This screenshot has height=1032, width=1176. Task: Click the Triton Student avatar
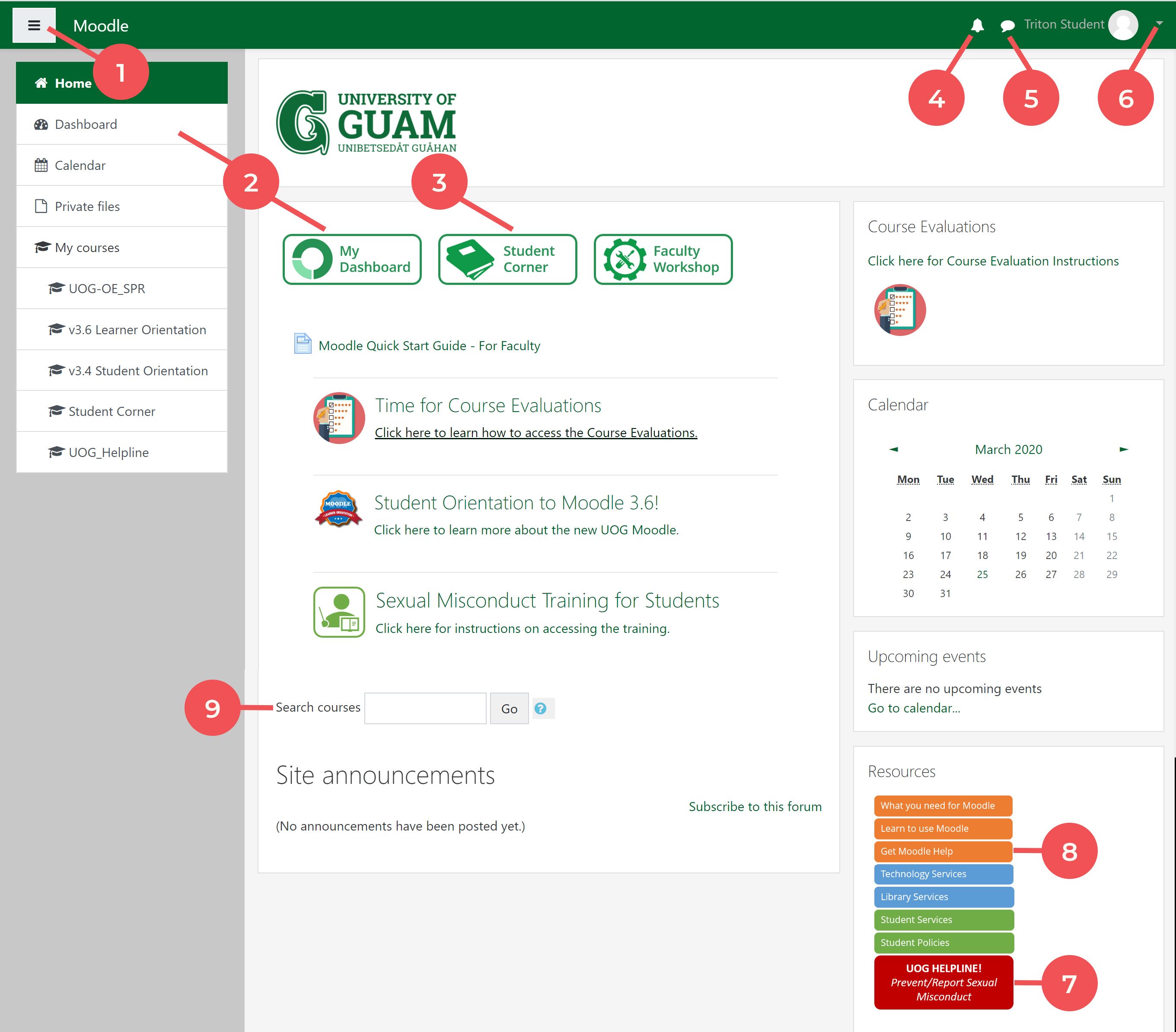tap(1123, 25)
